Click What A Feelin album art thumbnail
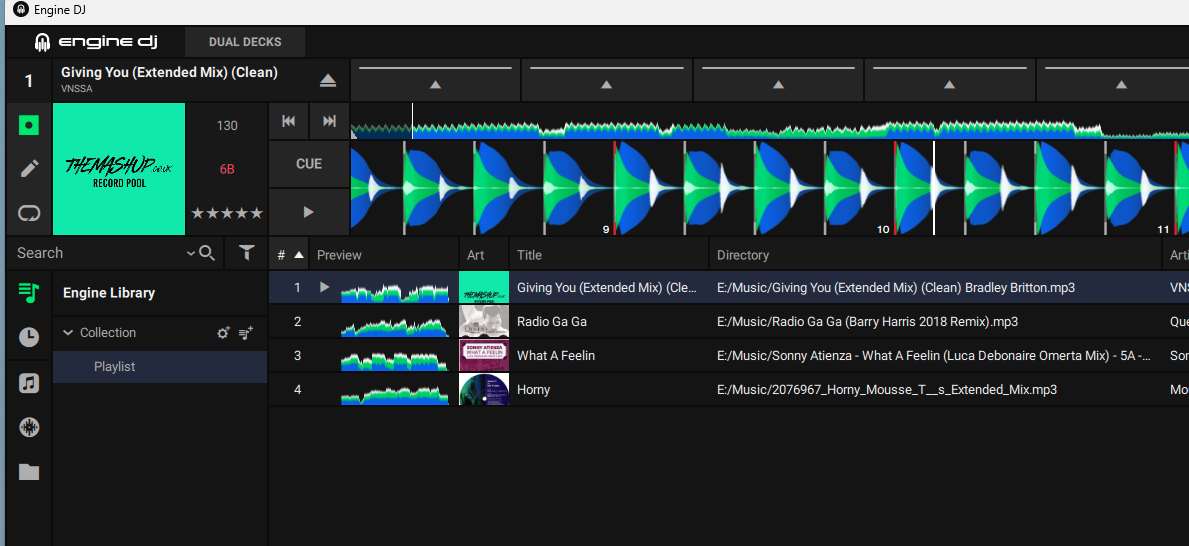Image resolution: width=1189 pixels, height=546 pixels. (484, 356)
